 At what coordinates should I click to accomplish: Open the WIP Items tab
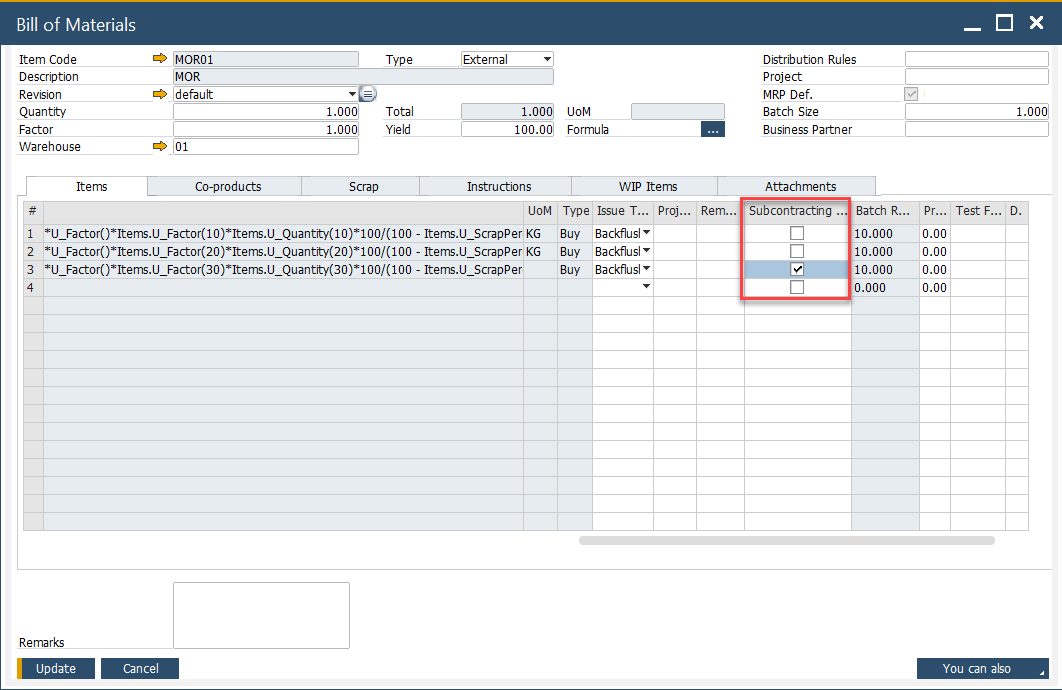[647, 186]
